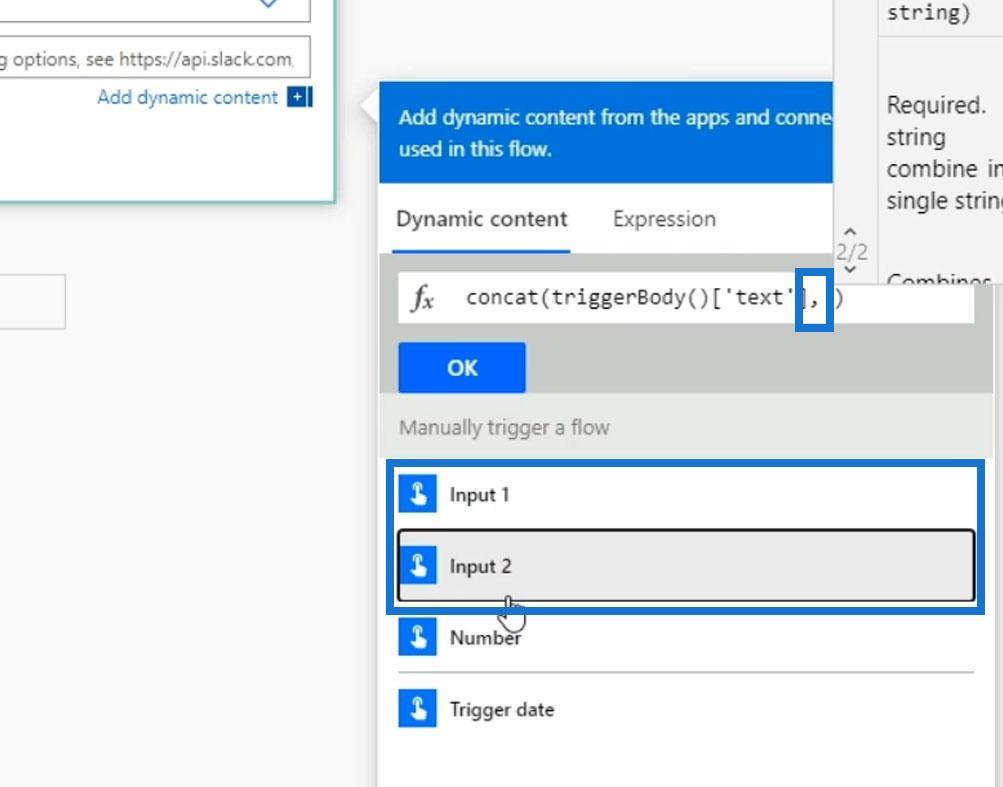Click the fx expression icon

[x=423, y=298]
